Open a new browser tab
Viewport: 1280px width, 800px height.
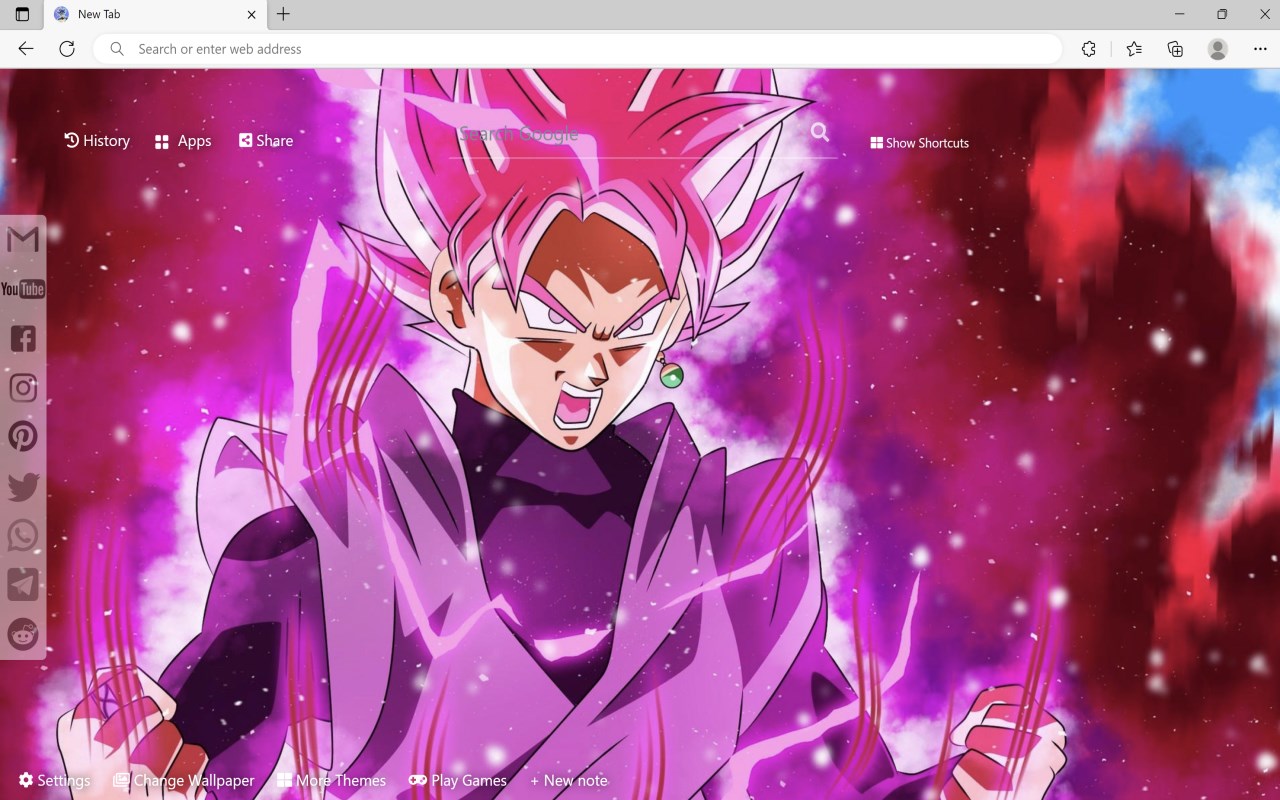point(284,14)
